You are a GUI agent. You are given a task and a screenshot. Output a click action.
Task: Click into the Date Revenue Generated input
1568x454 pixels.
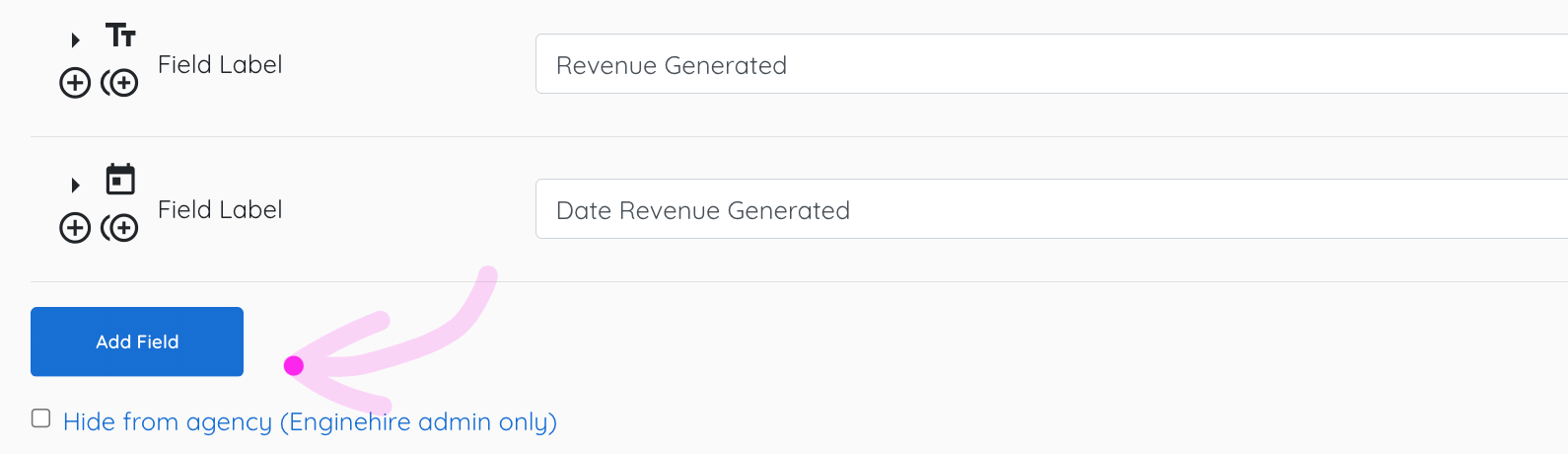[1051, 209]
